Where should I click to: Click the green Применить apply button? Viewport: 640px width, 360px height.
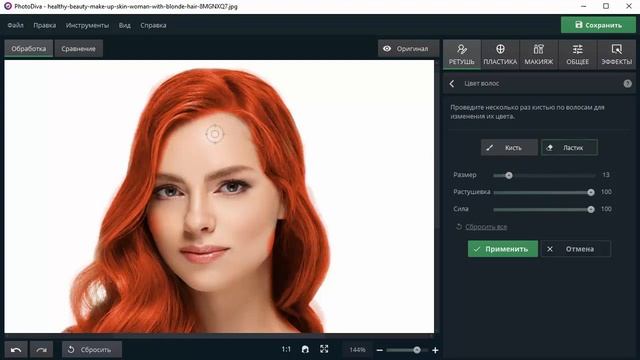(503, 249)
